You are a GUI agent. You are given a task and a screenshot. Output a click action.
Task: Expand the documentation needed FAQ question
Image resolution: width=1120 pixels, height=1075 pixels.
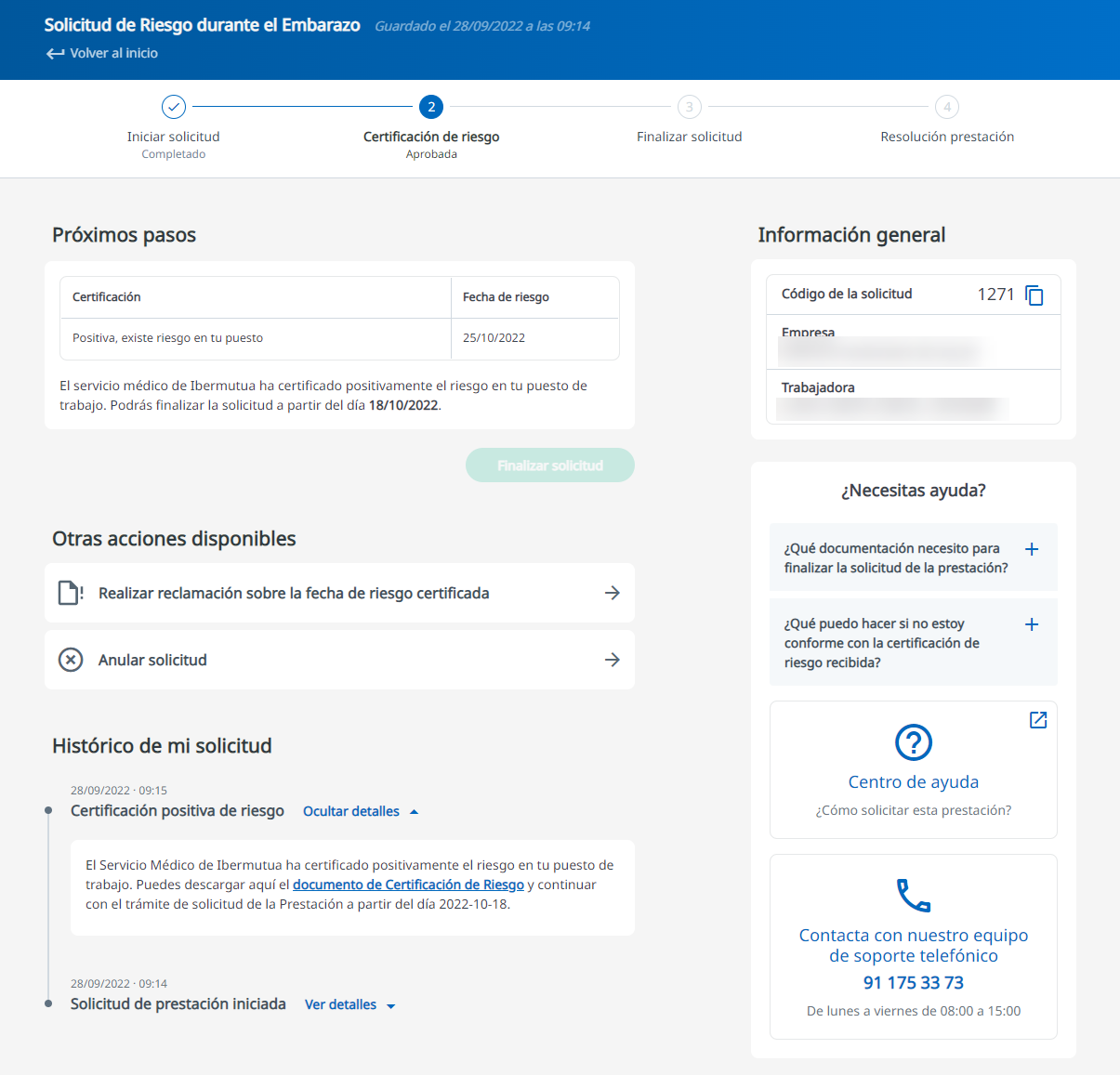point(1031,549)
